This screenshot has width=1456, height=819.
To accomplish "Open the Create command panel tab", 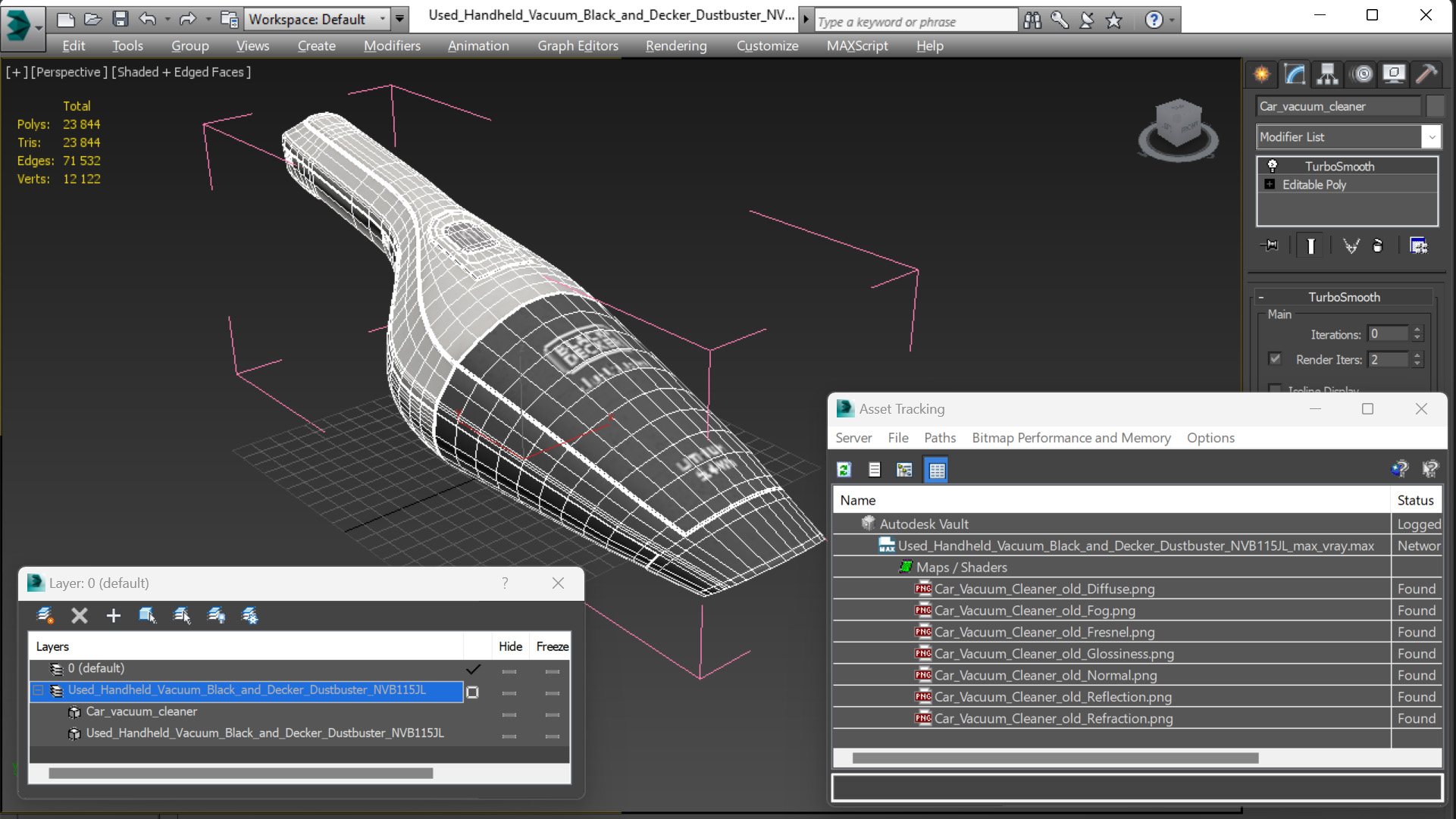I will pyautogui.click(x=1262, y=73).
